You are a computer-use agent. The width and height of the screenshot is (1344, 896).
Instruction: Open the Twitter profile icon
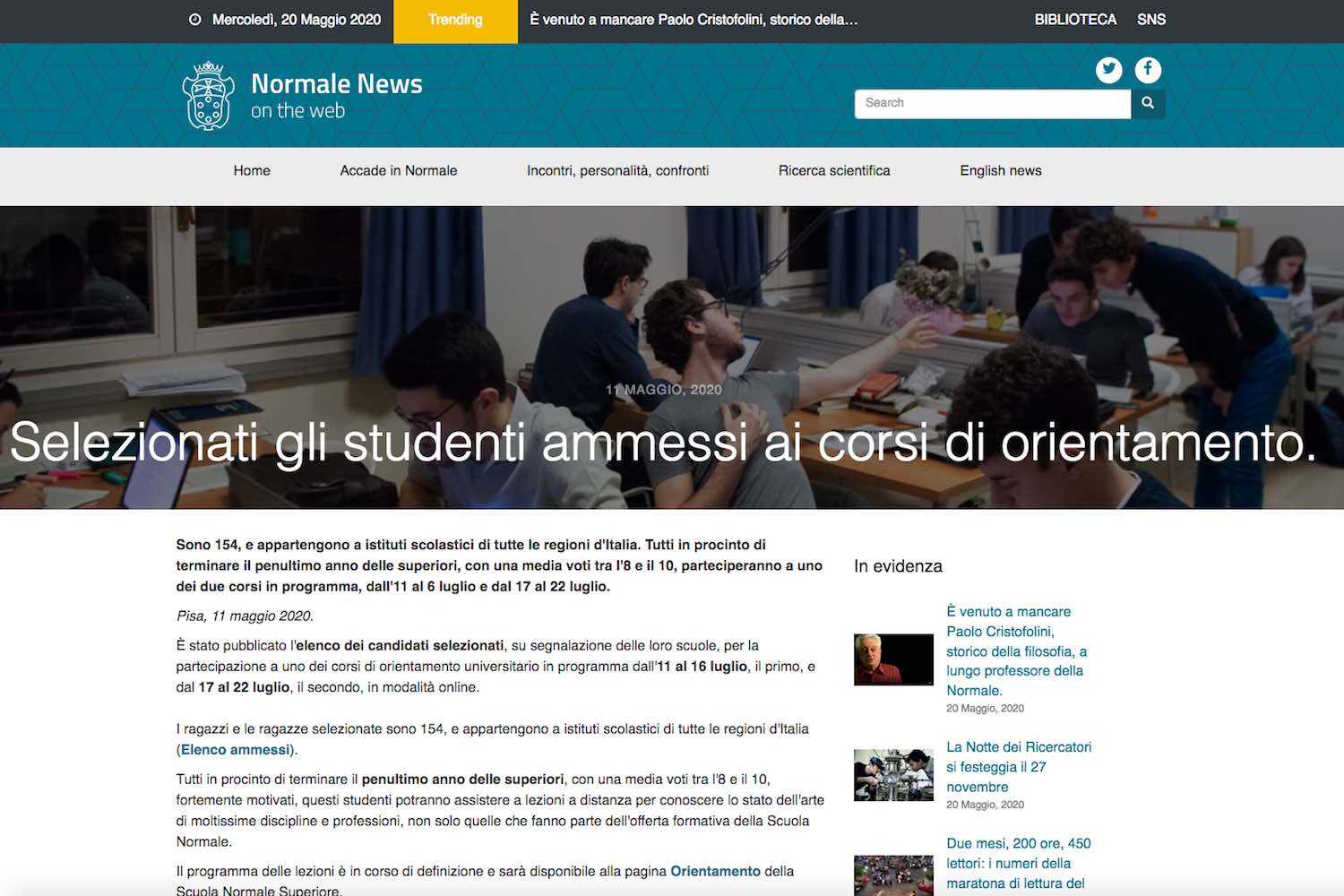(1108, 70)
